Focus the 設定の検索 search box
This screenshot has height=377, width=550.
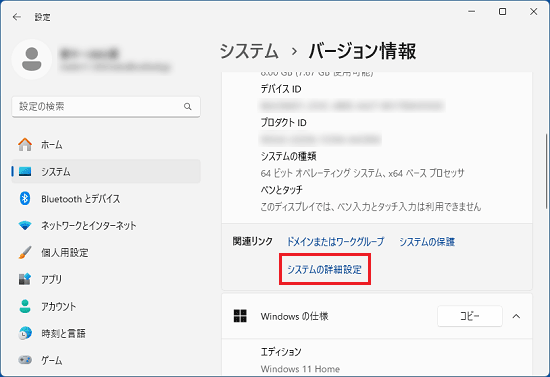pyautogui.click(x=106, y=107)
